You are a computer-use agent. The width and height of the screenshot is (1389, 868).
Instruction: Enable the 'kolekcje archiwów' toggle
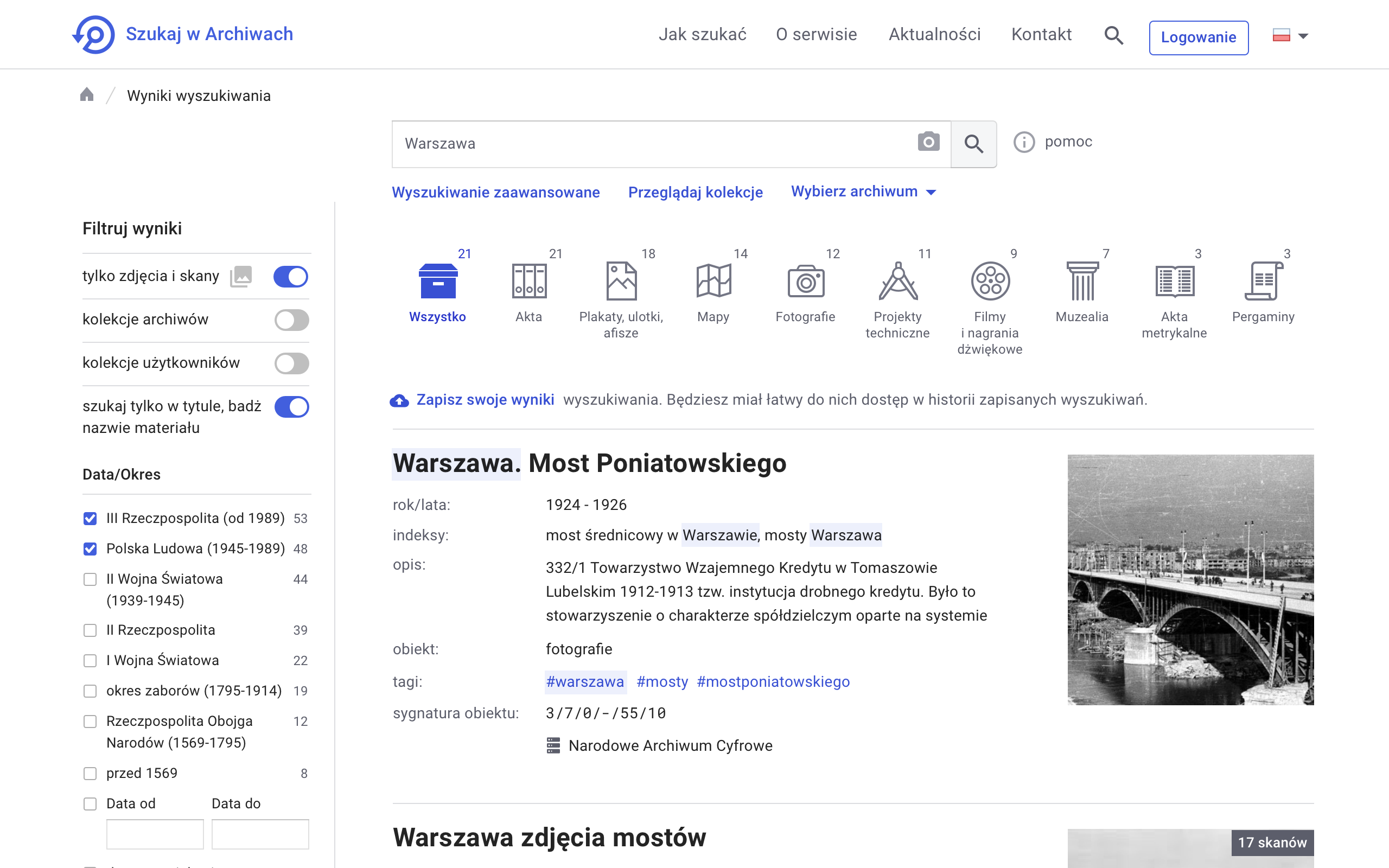pos(291,320)
